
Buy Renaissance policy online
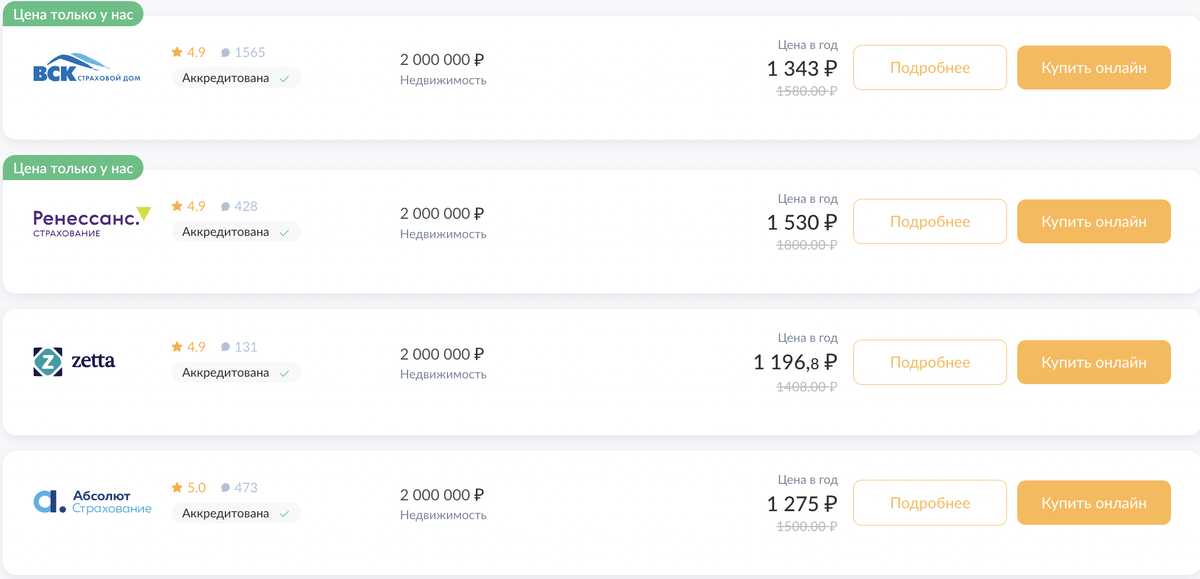(x=1093, y=222)
